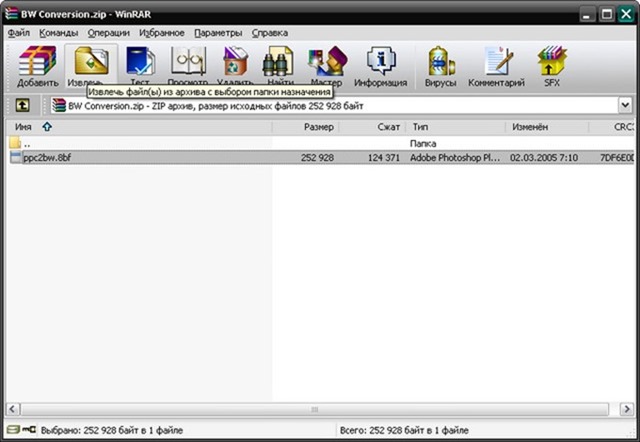The image size is (640, 442).
Task: Click the packed size 124 371
Action: pyautogui.click(x=384, y=158)
